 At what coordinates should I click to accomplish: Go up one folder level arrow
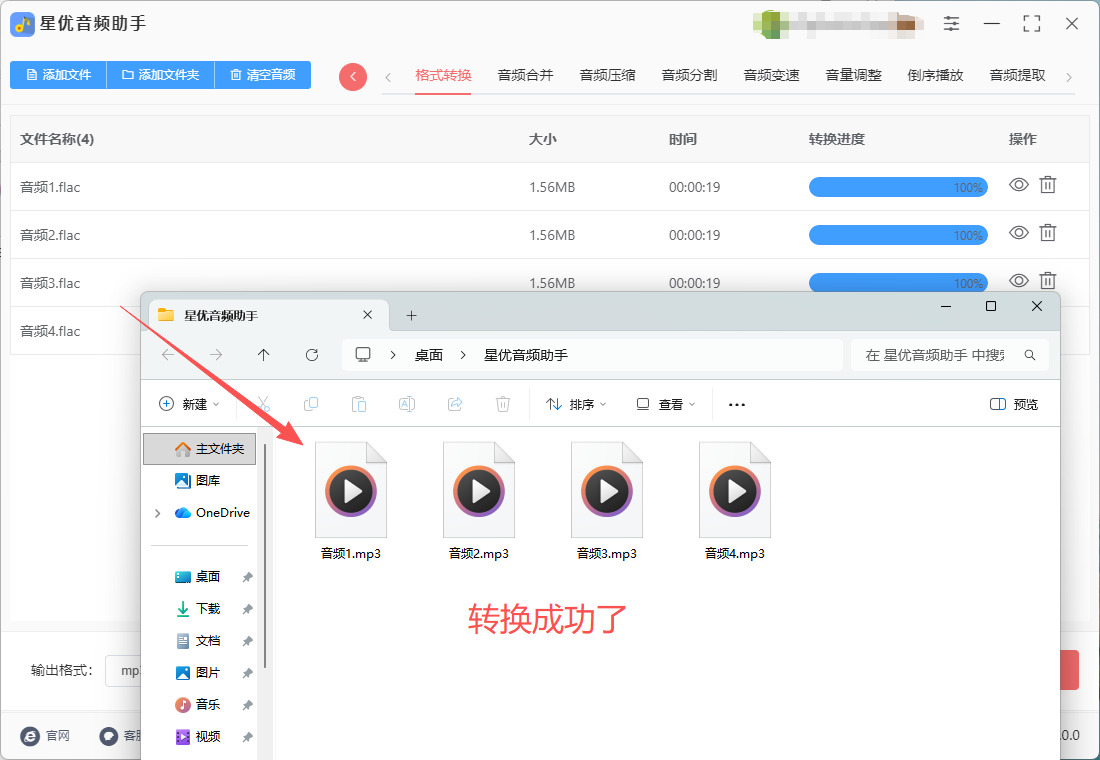(x=264, y=355)
